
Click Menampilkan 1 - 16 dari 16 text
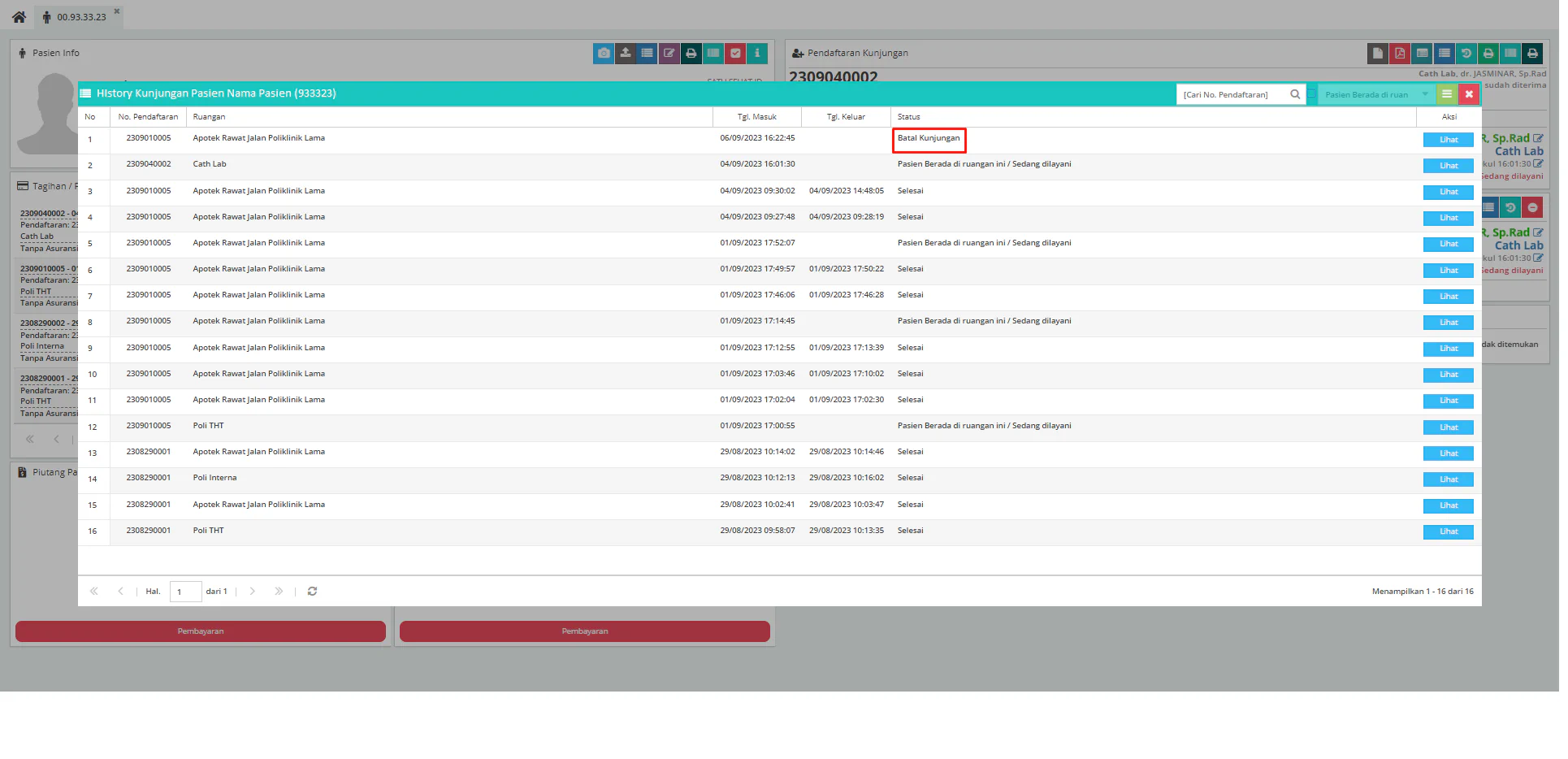[x=1423, y=592]
